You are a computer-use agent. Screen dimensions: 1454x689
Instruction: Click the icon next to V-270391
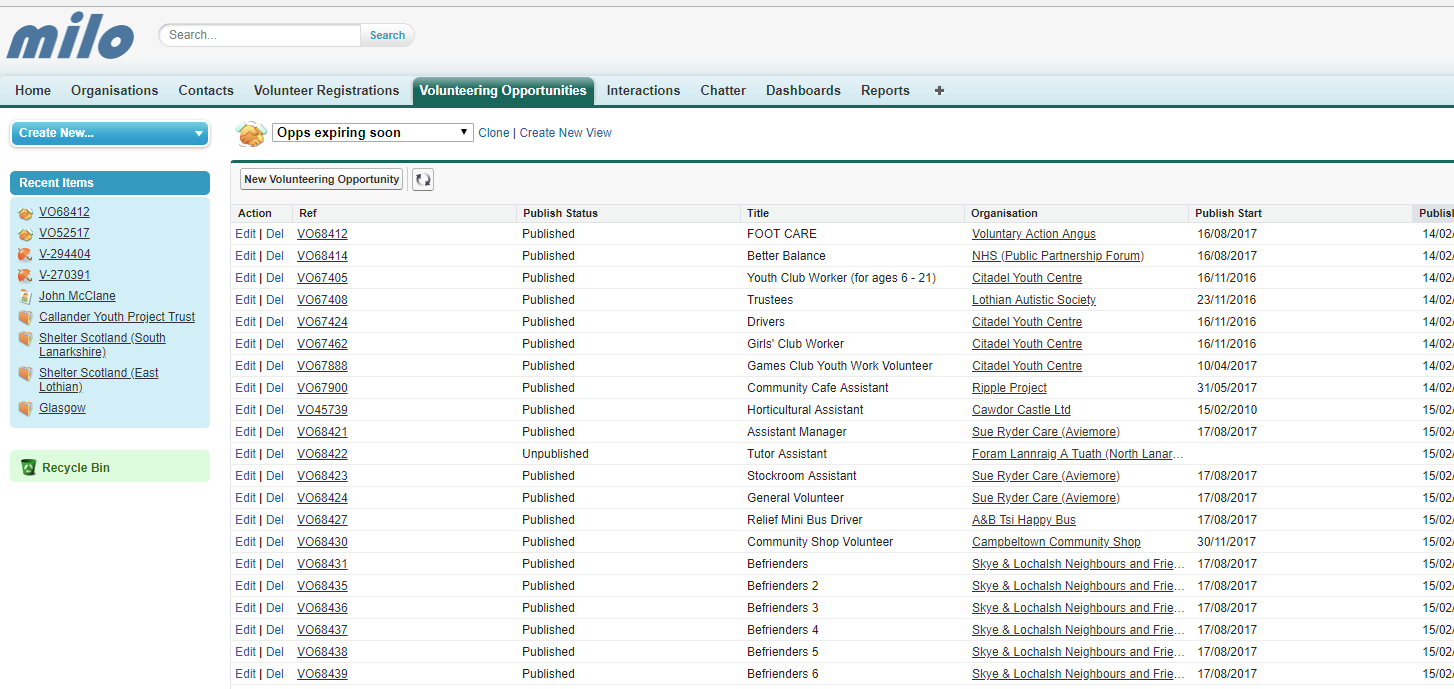pyautogui.click(x=25, y=276)
